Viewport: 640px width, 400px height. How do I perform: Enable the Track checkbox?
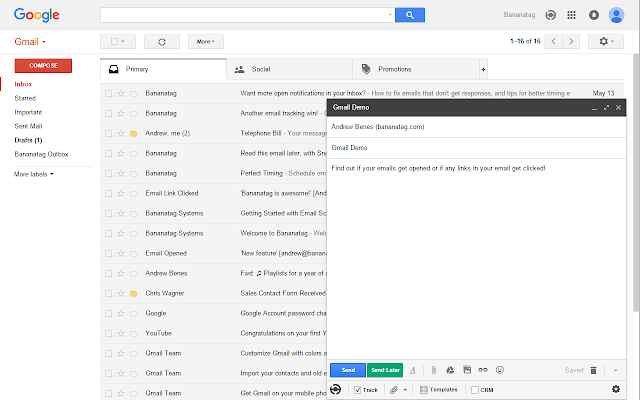tap(358, 390)
